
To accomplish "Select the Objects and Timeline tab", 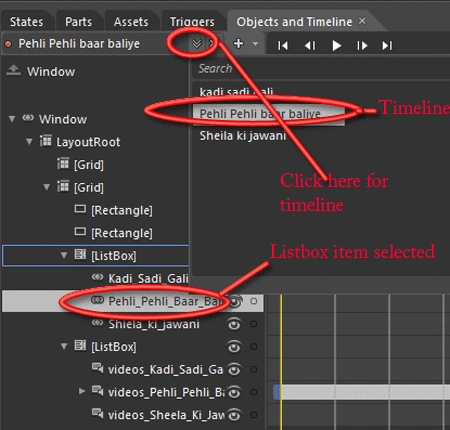I will click(x=294, y=22).
